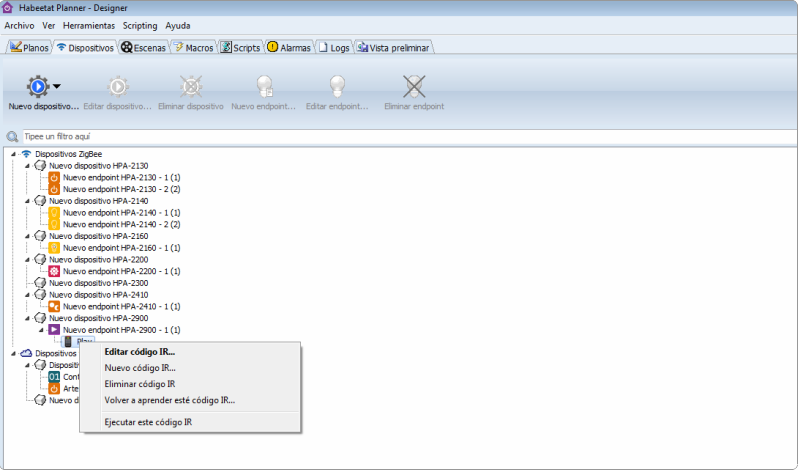Click bulb icon of endpoint HPA-2140 - 1
The width and height of the screenshot is (799, 470).
click(54, 213)
